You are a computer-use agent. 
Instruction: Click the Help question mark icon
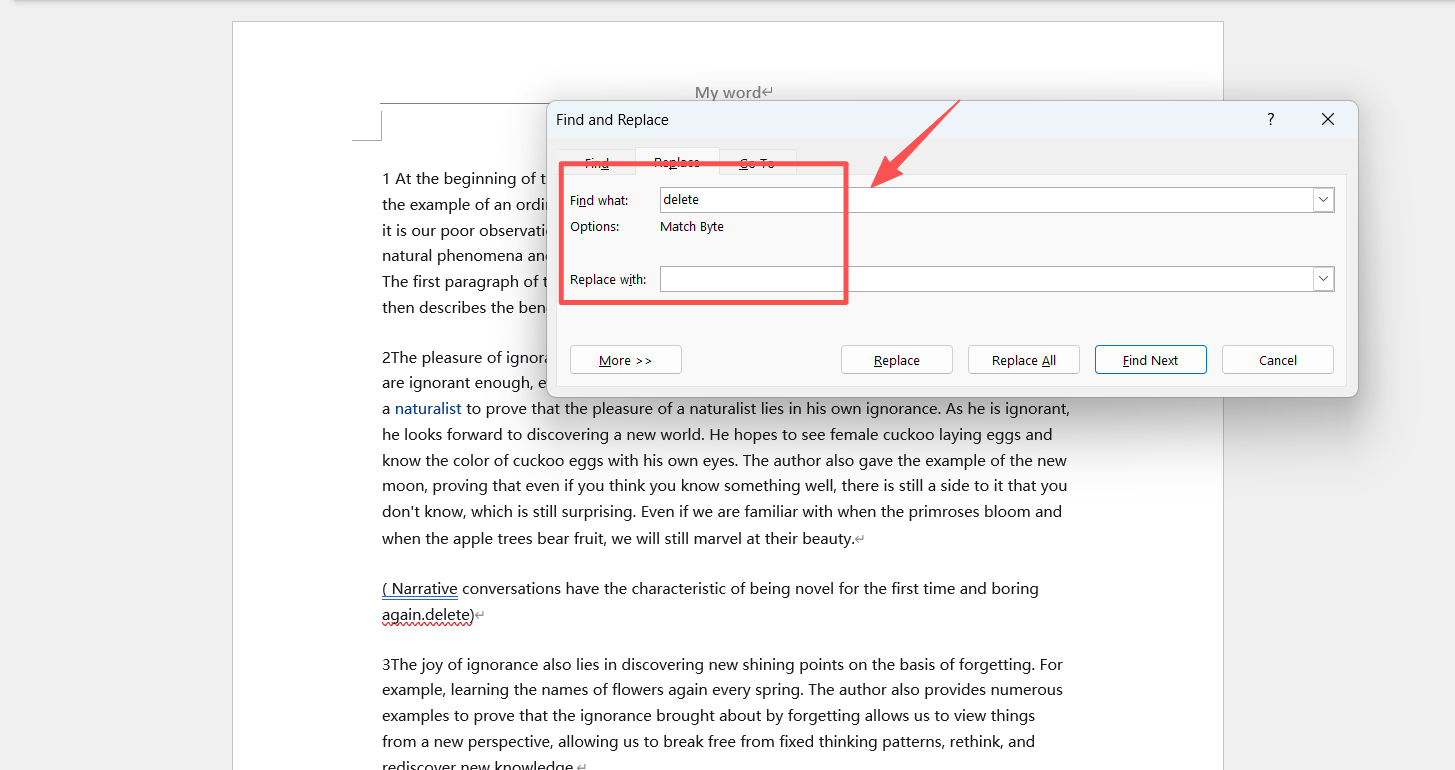(x=1270, y=119)
